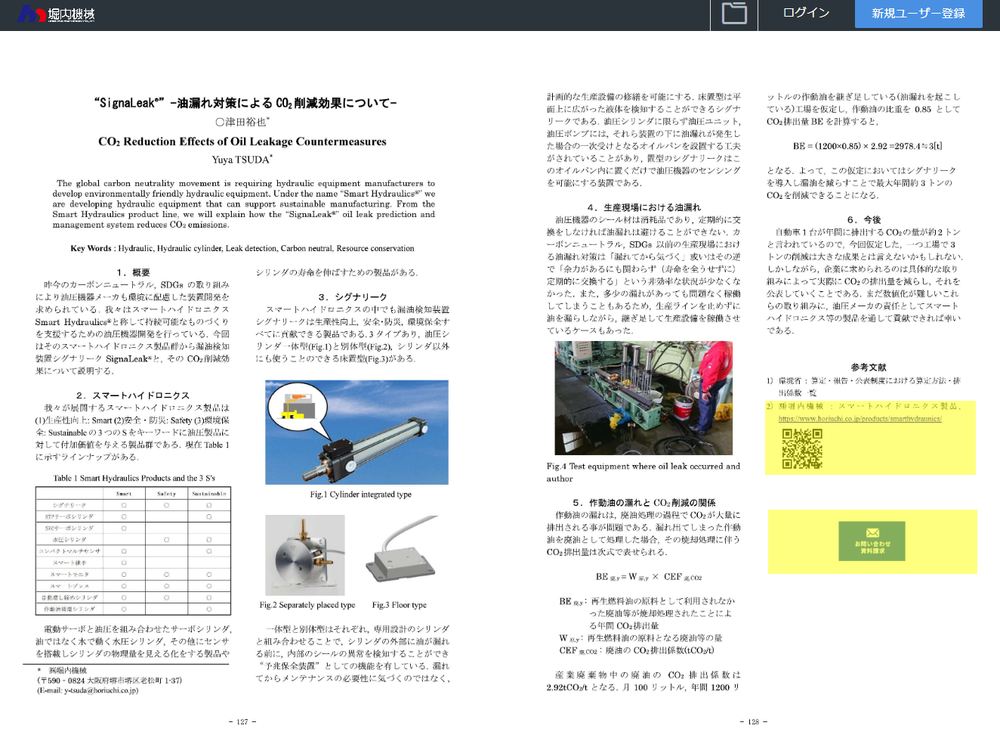Click the English title 'CO₂ Reduction Effects of Oil Leakage Countermeasures'
1000x738 pixels.
pos(242,142)
